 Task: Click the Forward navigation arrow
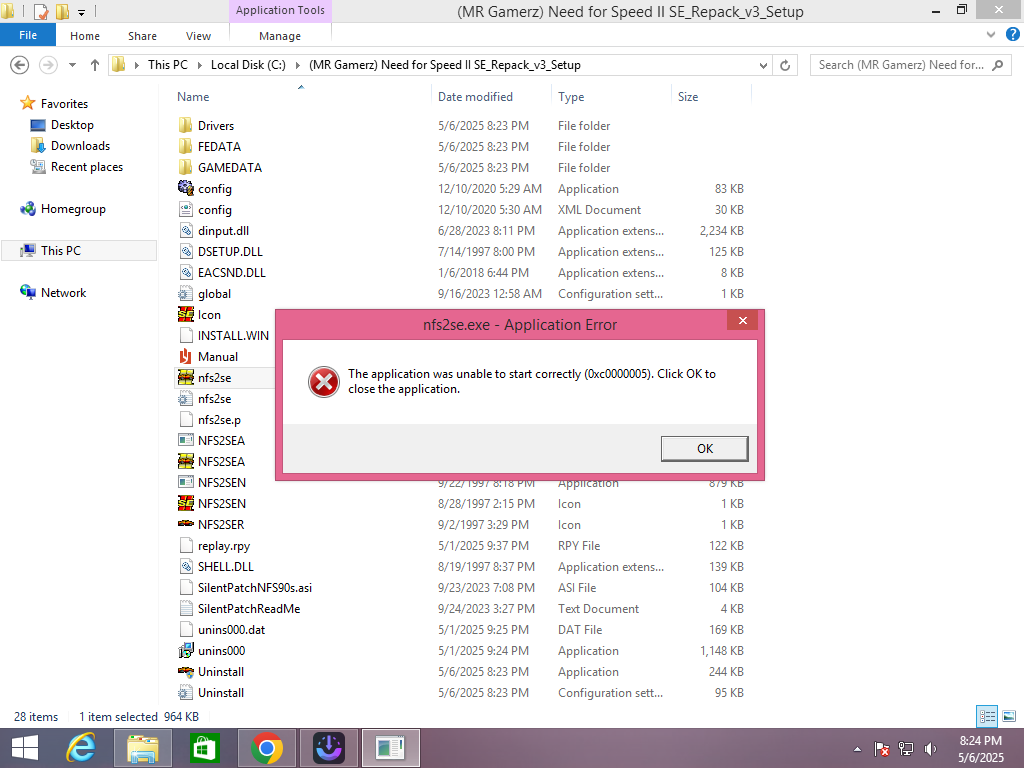point(48,65)
